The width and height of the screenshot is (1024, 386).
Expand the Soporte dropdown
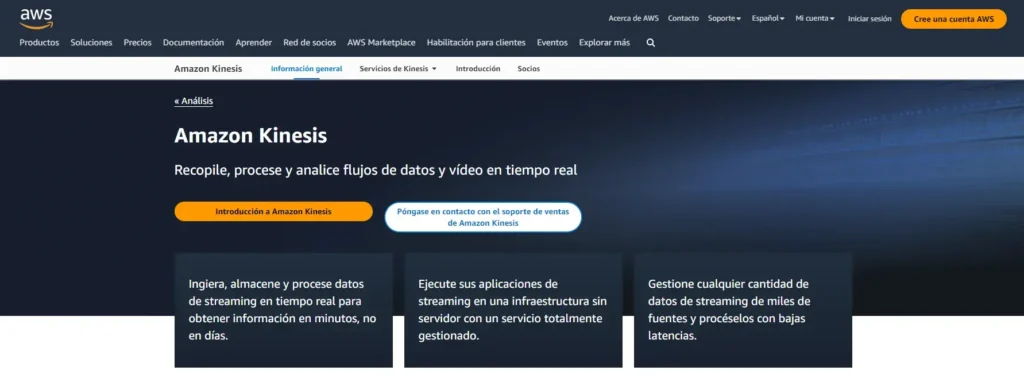(x=724, y=18)
